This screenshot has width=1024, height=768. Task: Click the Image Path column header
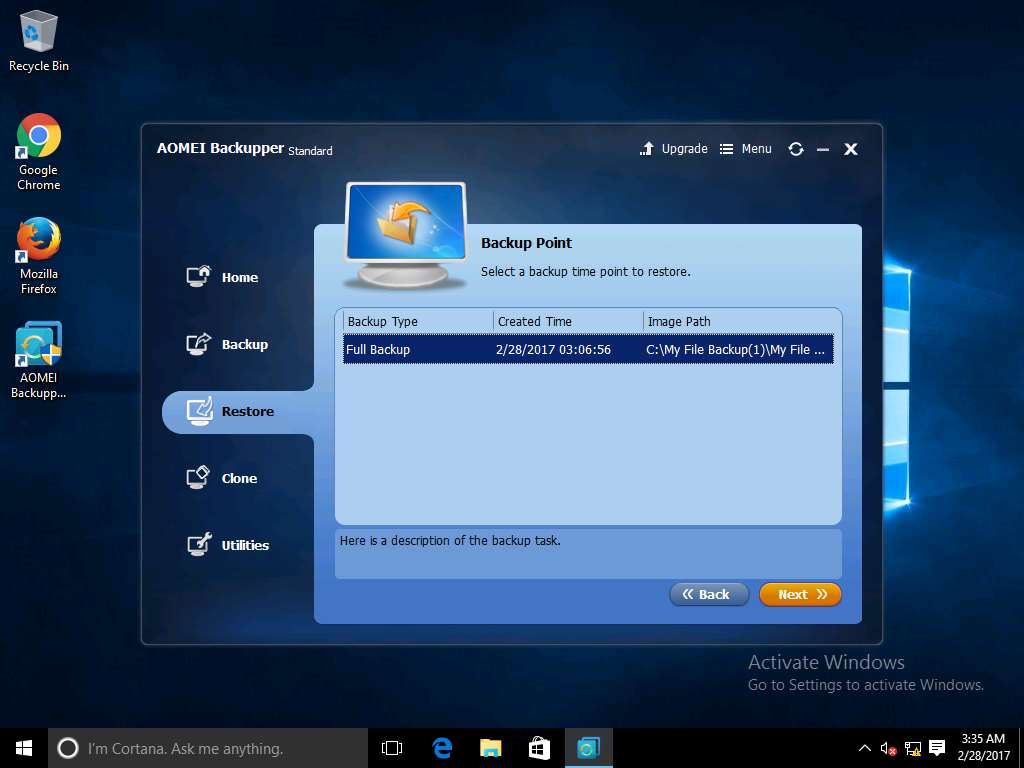click(x=739, y=321)
